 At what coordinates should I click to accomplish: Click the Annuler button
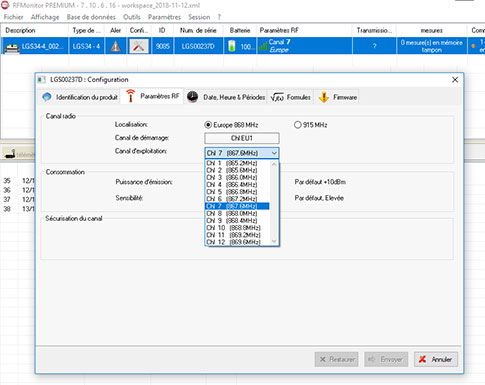coord(436,359)
